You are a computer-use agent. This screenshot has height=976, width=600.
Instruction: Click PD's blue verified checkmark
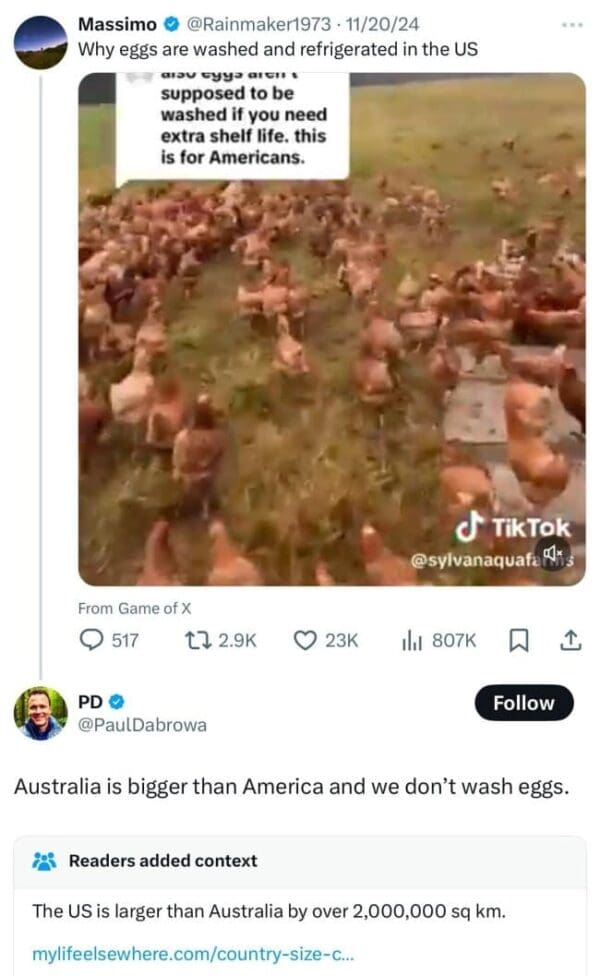tap(114, 701)
